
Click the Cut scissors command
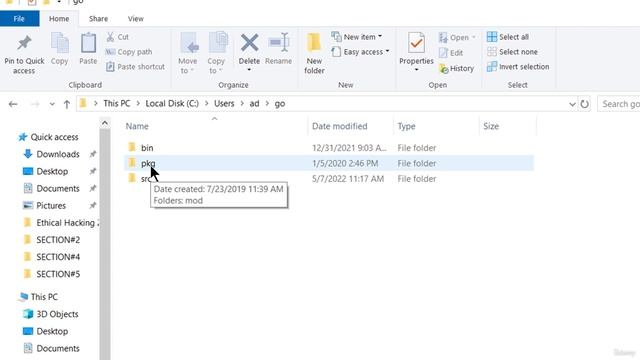pyautogui.click(x=117, y=37)
